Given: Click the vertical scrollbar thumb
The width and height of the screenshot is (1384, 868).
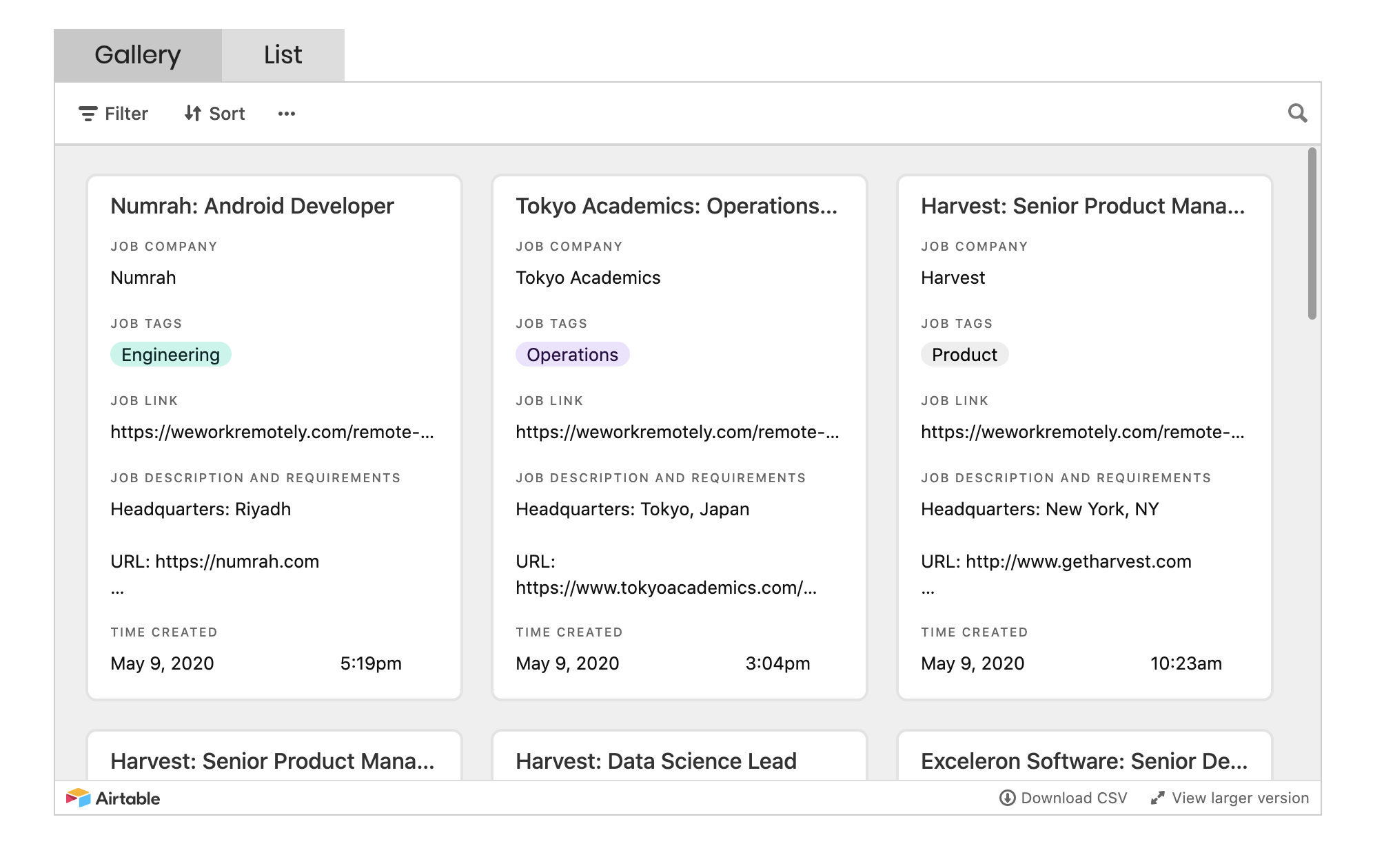Looking at the screenshot, I should point(1312,234).
